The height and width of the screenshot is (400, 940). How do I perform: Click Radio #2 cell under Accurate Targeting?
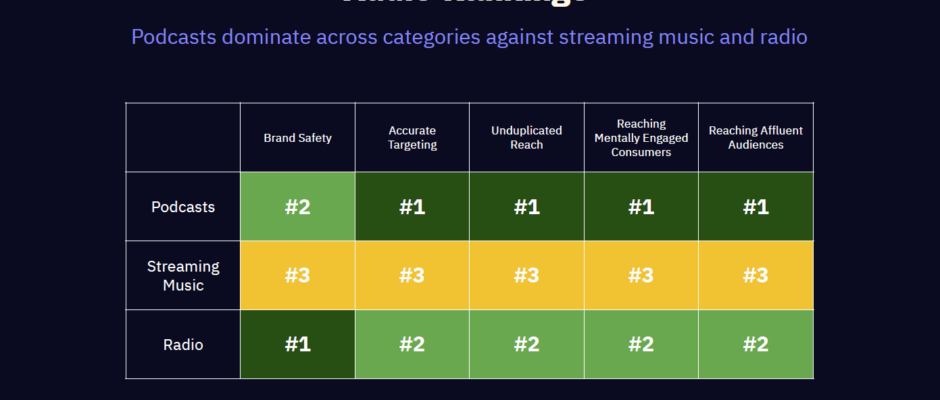pyautogui.click(x=412, y=345)
